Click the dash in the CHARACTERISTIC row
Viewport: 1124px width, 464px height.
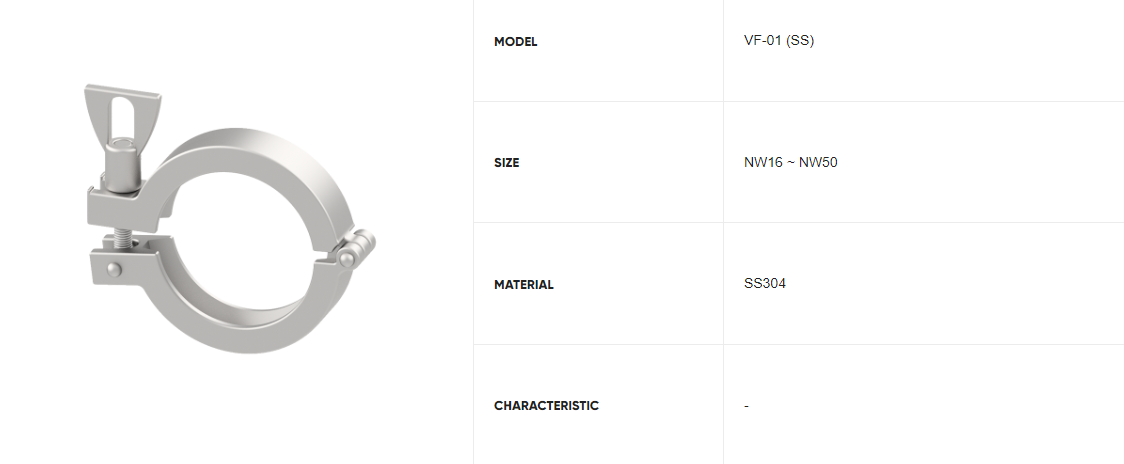click(746, 406)
